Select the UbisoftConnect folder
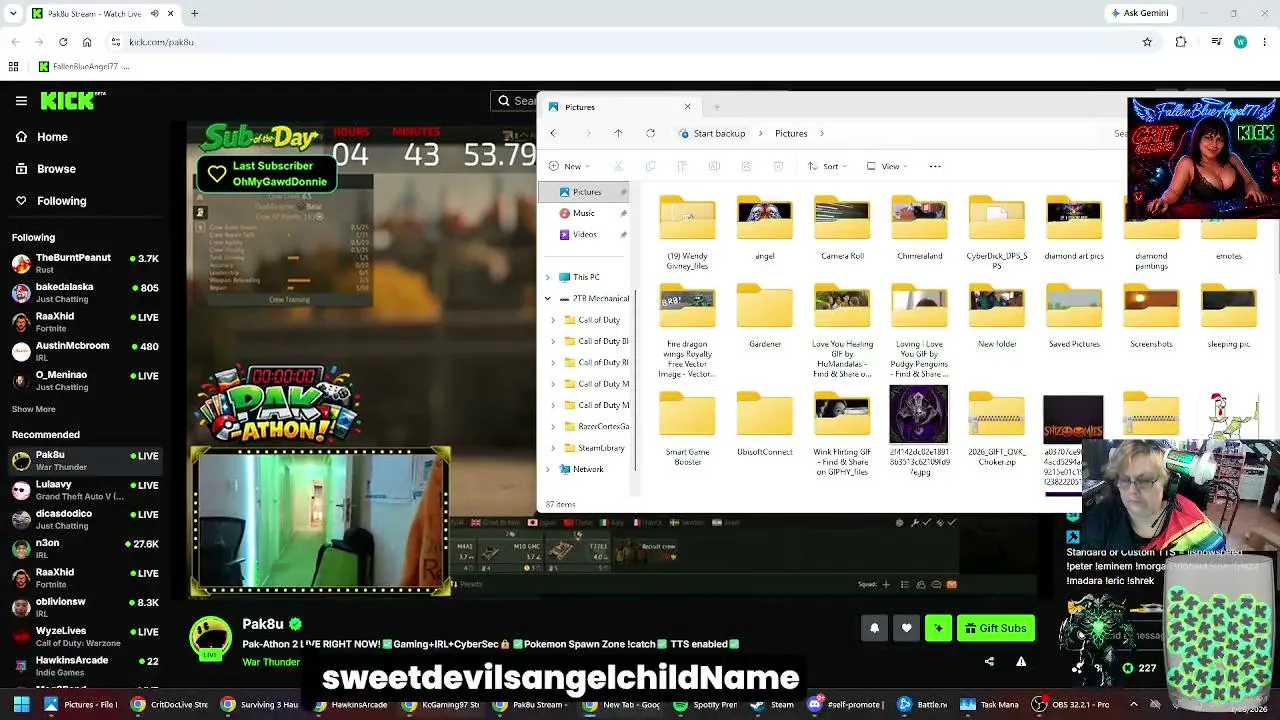 [x=765, y=425]
